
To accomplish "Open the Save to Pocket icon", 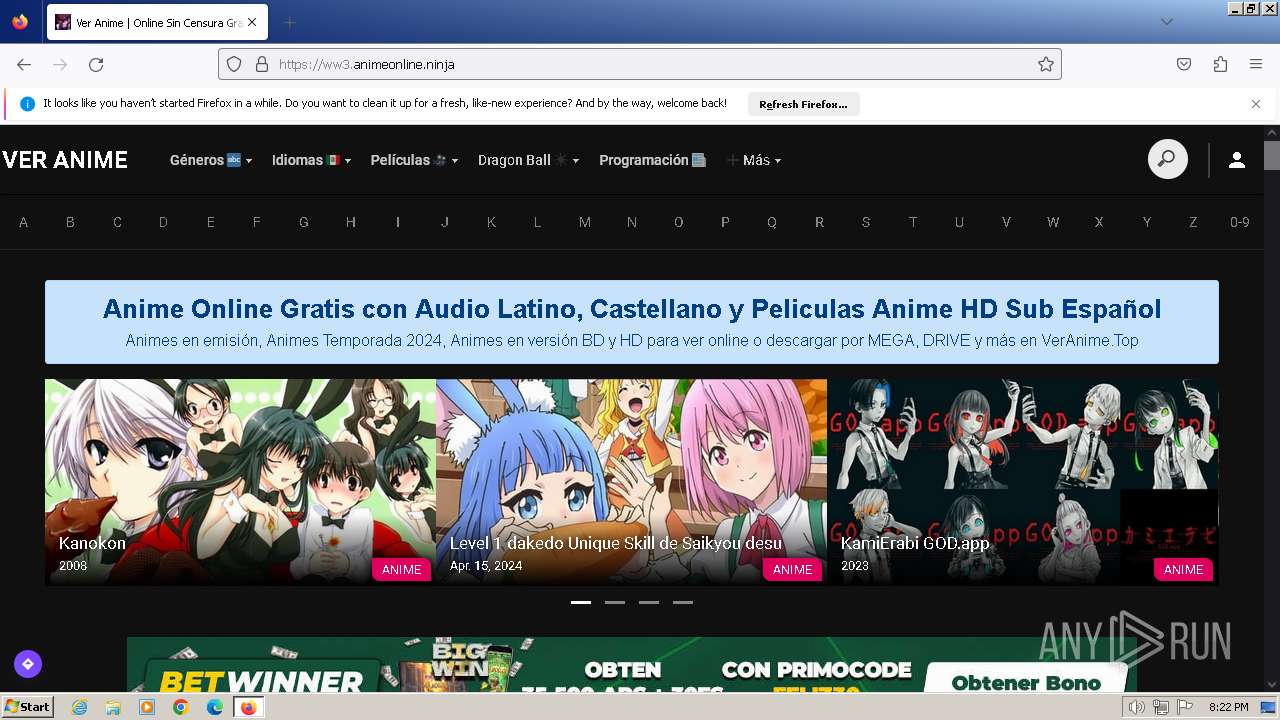I will 1184,64.
